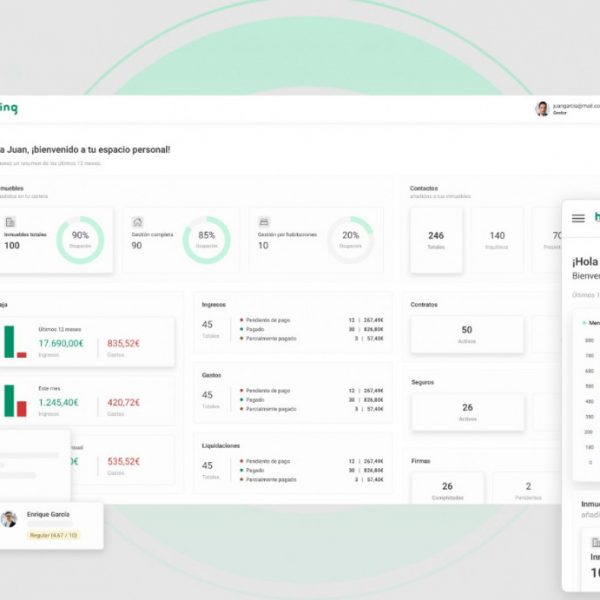Open the 26 Completadas signatures card
The image size is (600, 600).
coord(447,490)
